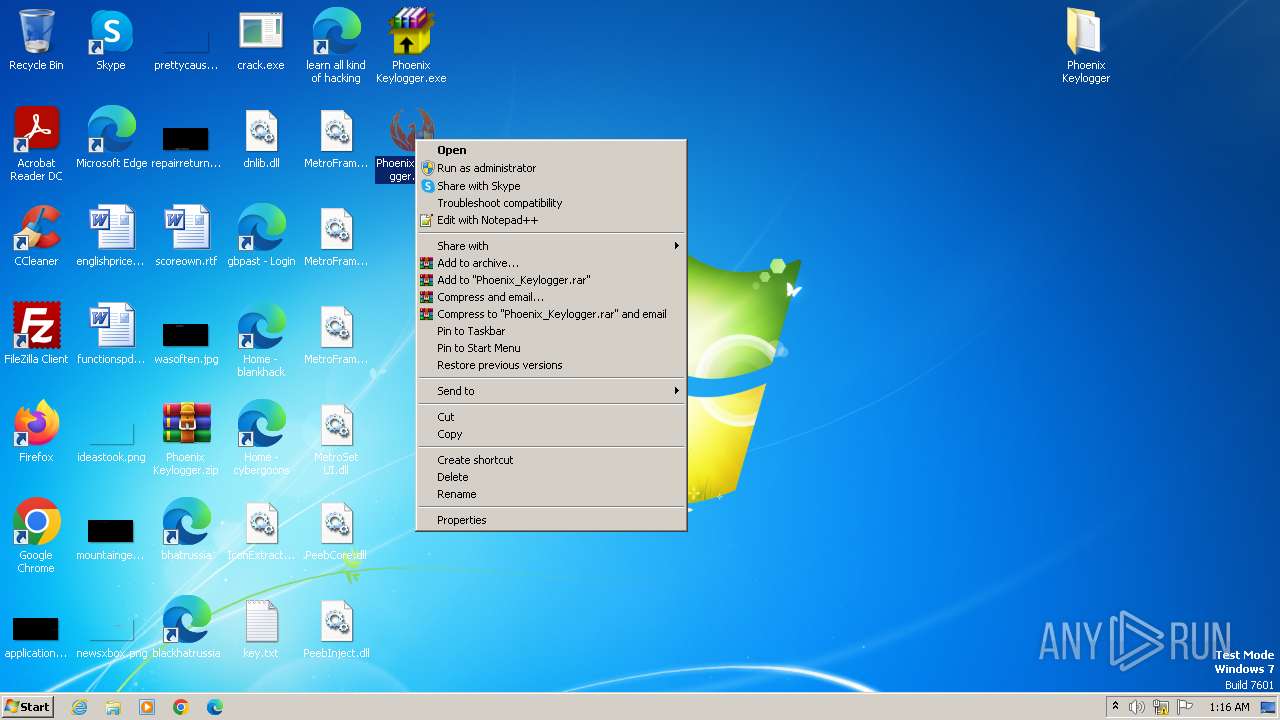Open Chrome from the taskbar
This screenshot has height=720, width=1280.
point(181,707)
